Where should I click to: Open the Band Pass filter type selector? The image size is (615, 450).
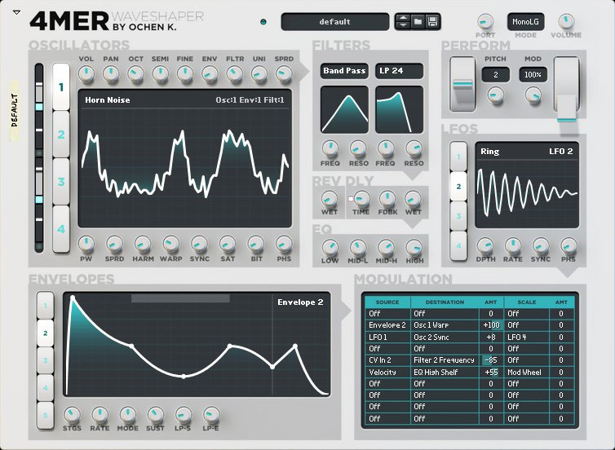click(x=344, y=71)
